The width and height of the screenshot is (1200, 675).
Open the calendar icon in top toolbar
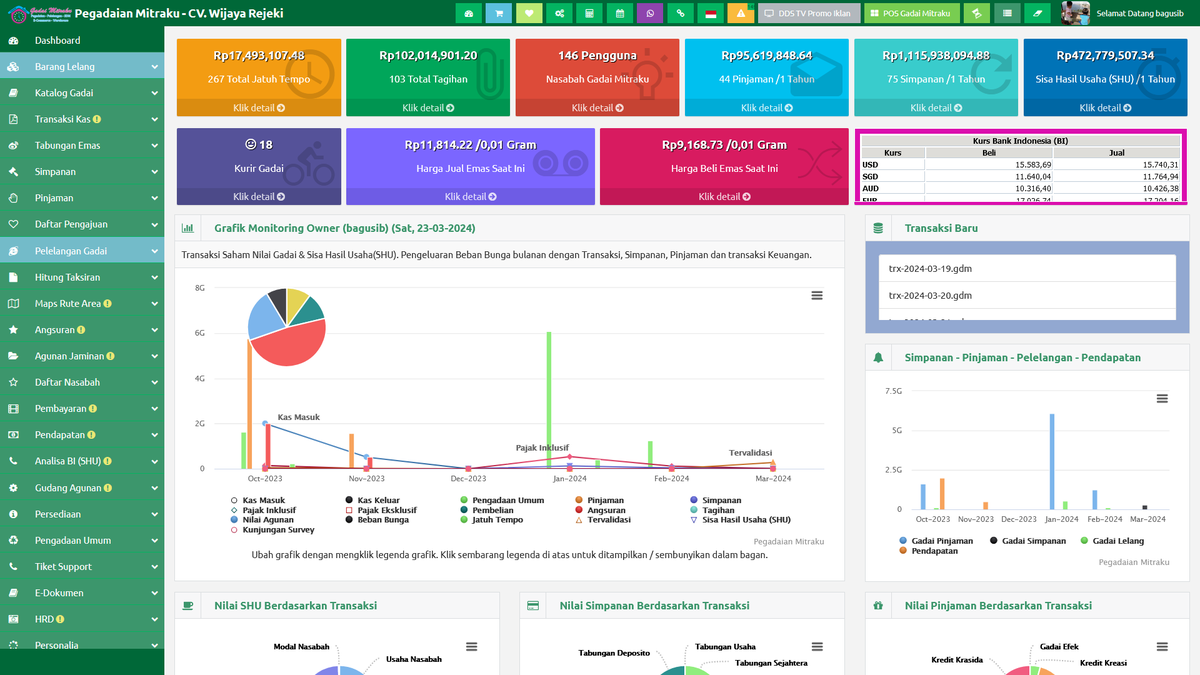620,13
